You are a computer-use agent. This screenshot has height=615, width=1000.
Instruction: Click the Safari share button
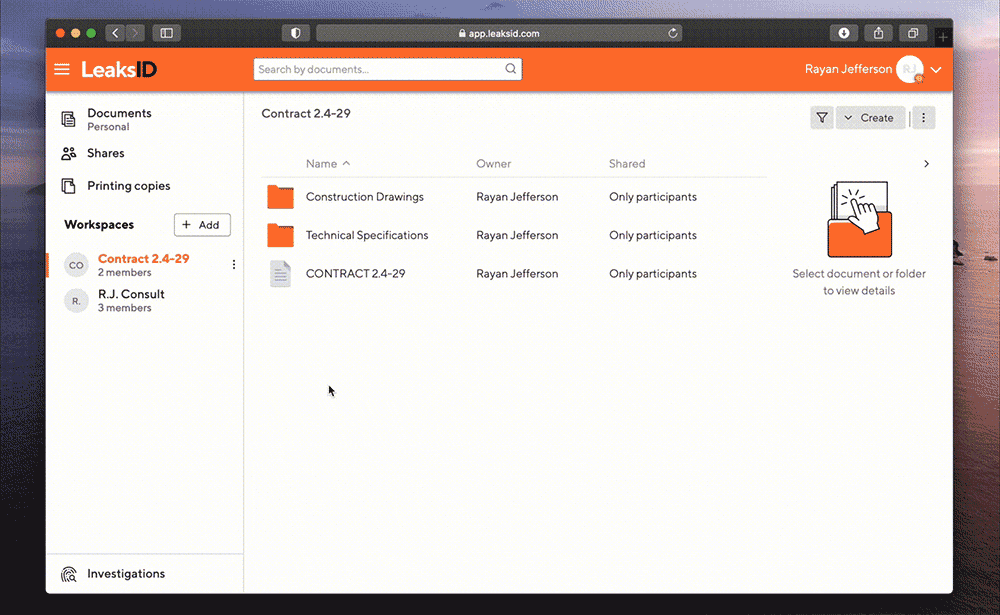(x=878, y=33)
